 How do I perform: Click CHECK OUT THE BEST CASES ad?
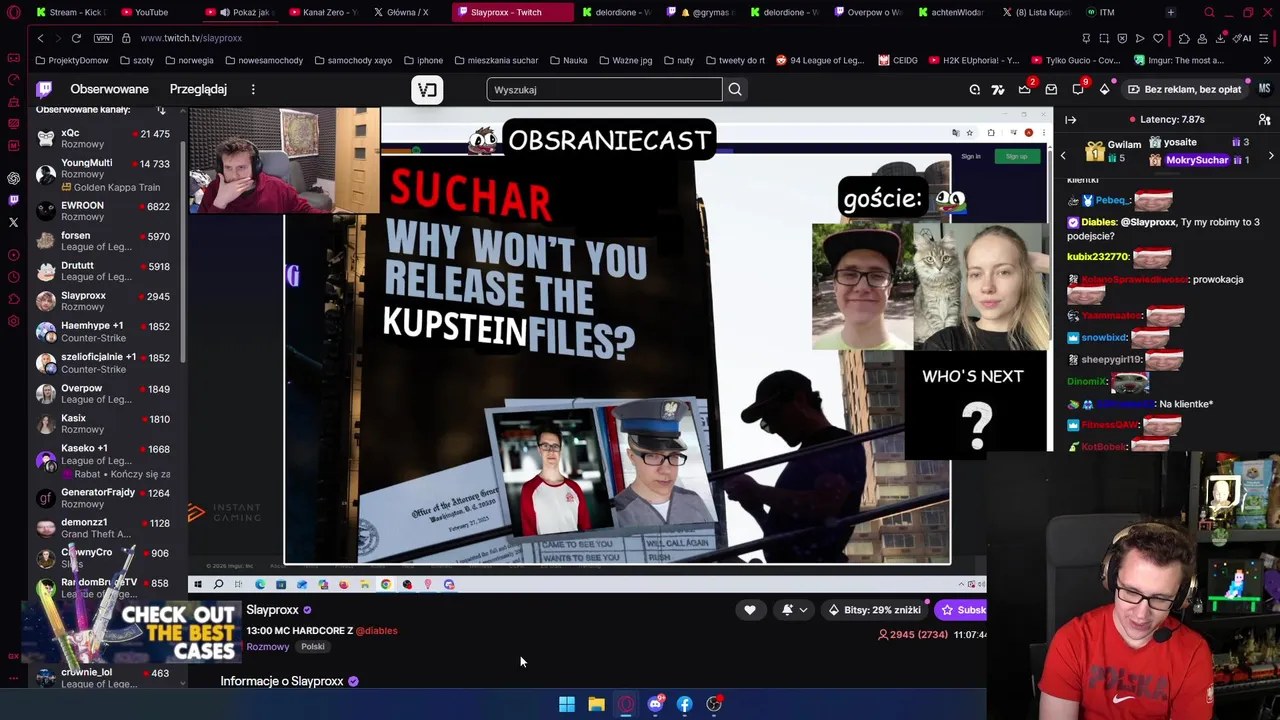pyautogui.click(x=130, y=630)
